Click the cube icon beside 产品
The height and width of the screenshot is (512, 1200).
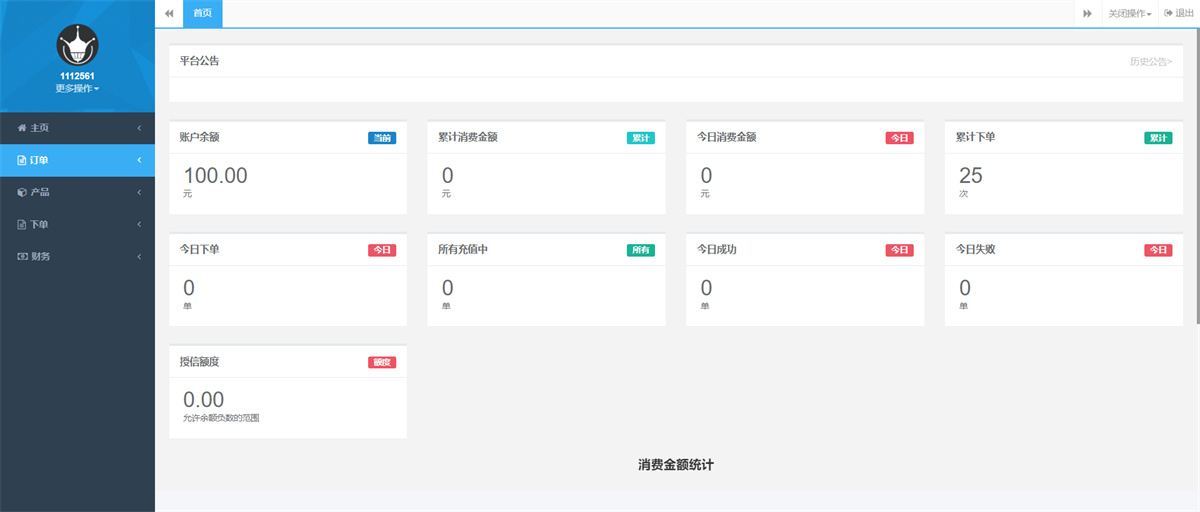[22, 192]
